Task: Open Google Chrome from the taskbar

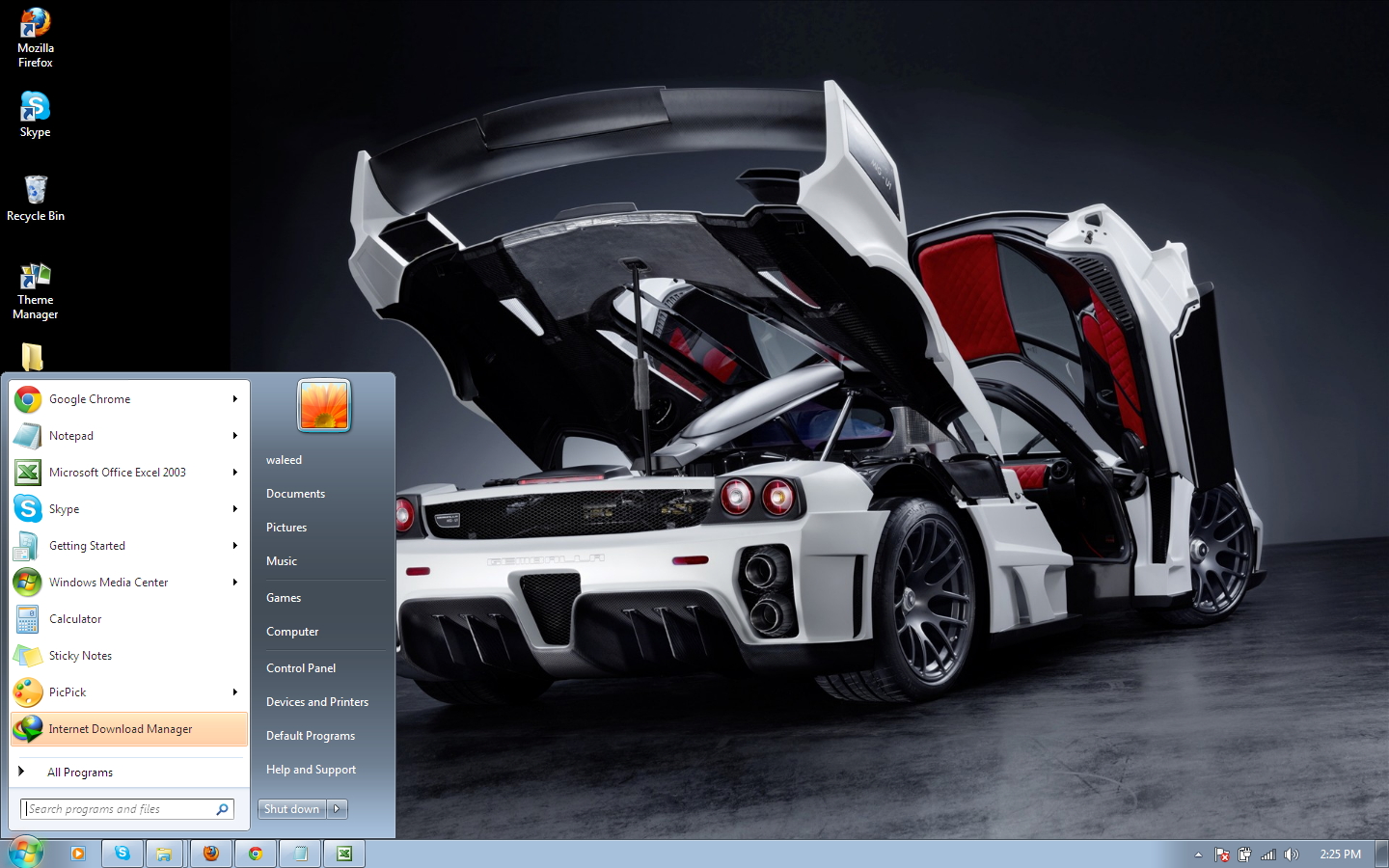Action: tap(255, 854)
